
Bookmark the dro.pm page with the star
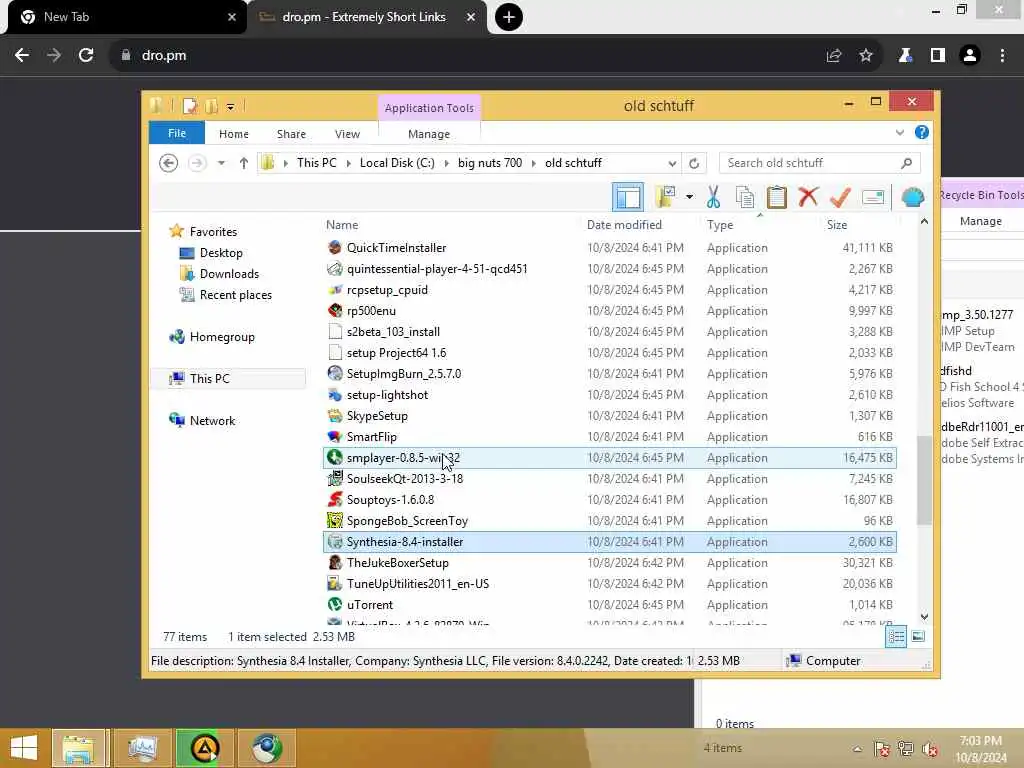[x=865, y=56]
